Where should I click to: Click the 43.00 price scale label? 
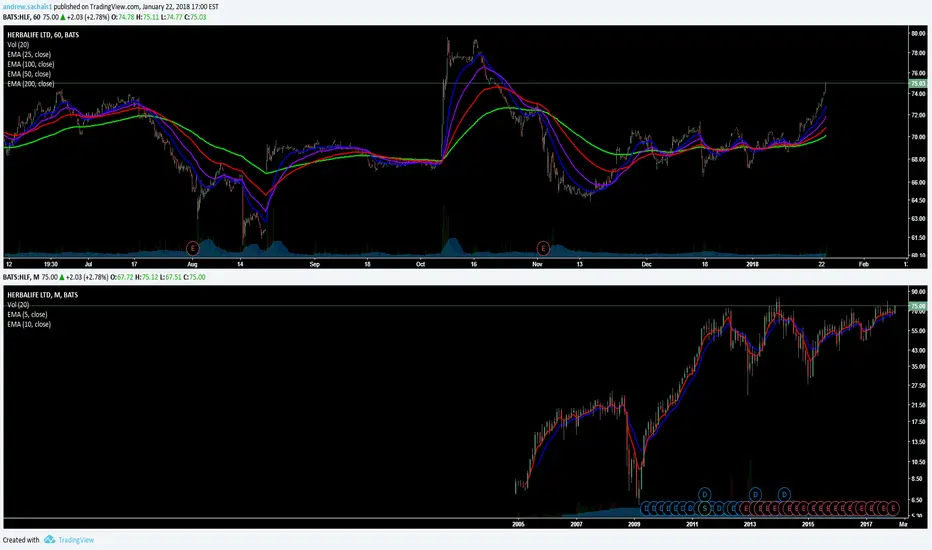pyautogui.click(x=918, y=351)
